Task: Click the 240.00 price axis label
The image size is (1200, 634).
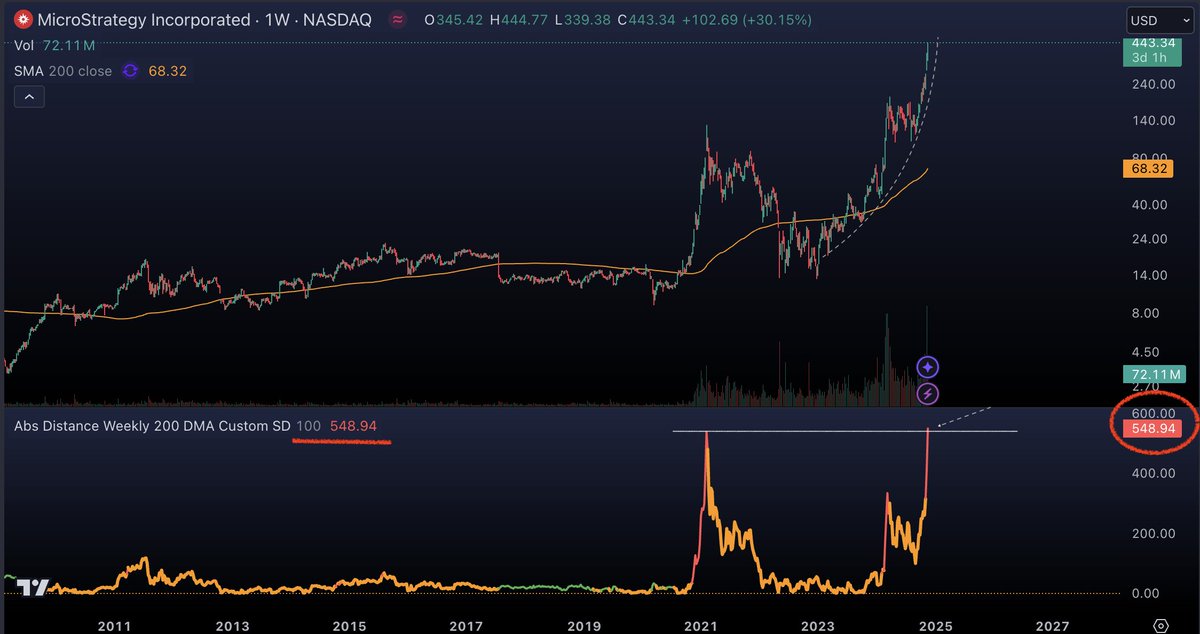Action: [1153, 85]
